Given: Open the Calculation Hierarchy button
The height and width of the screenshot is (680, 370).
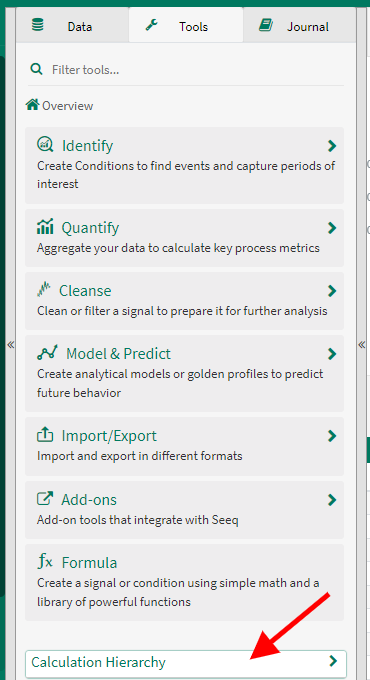Looking at the screenshot, I should (x=186, y=664).
